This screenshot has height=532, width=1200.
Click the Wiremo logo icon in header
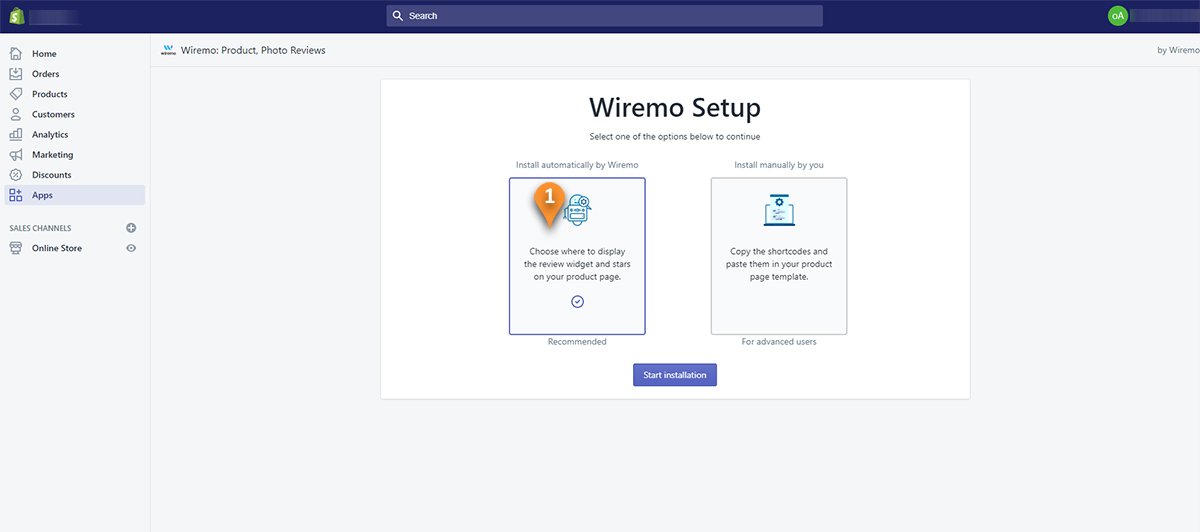pos(168,50)
